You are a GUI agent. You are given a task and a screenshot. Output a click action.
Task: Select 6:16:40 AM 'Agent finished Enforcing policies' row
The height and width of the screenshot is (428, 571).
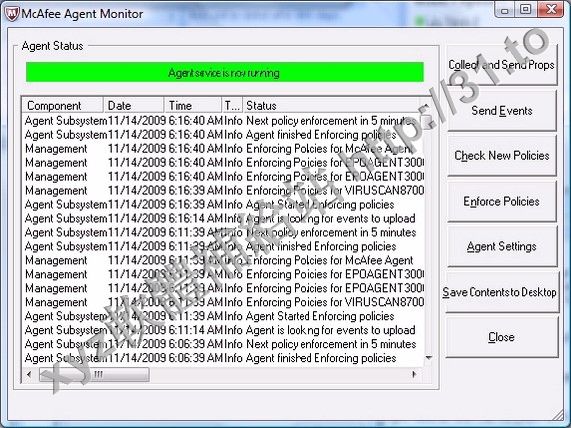(x=224, y=135)
